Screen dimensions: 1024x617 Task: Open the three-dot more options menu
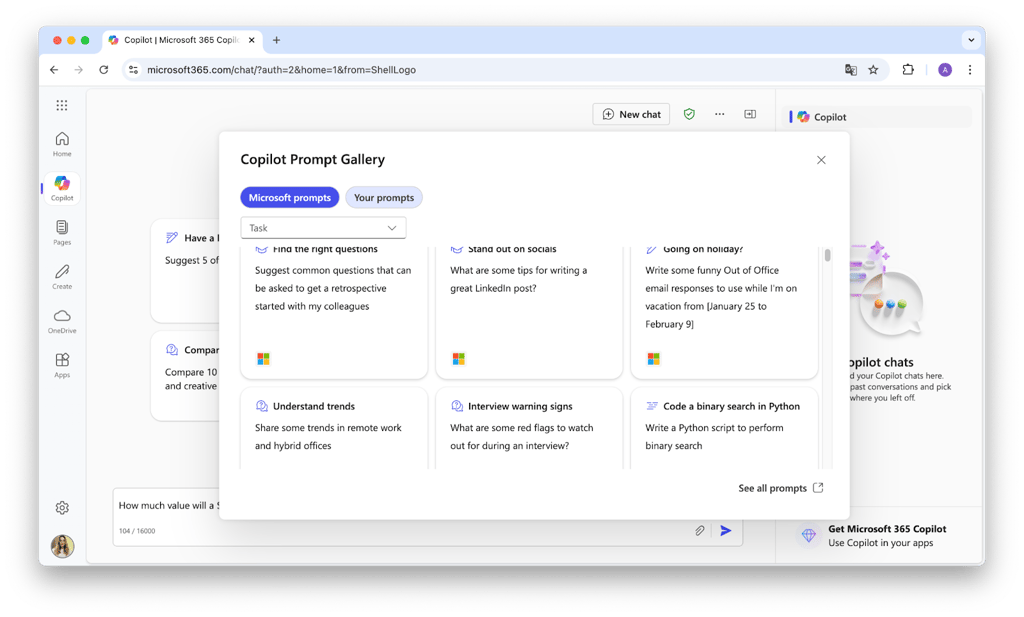click(720, 114)
